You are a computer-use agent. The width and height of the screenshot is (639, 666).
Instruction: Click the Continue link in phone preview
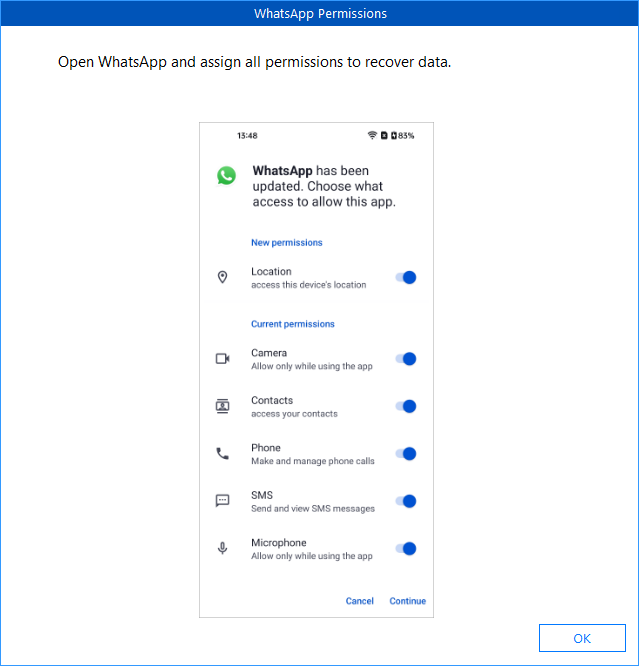tap(408, 601)
